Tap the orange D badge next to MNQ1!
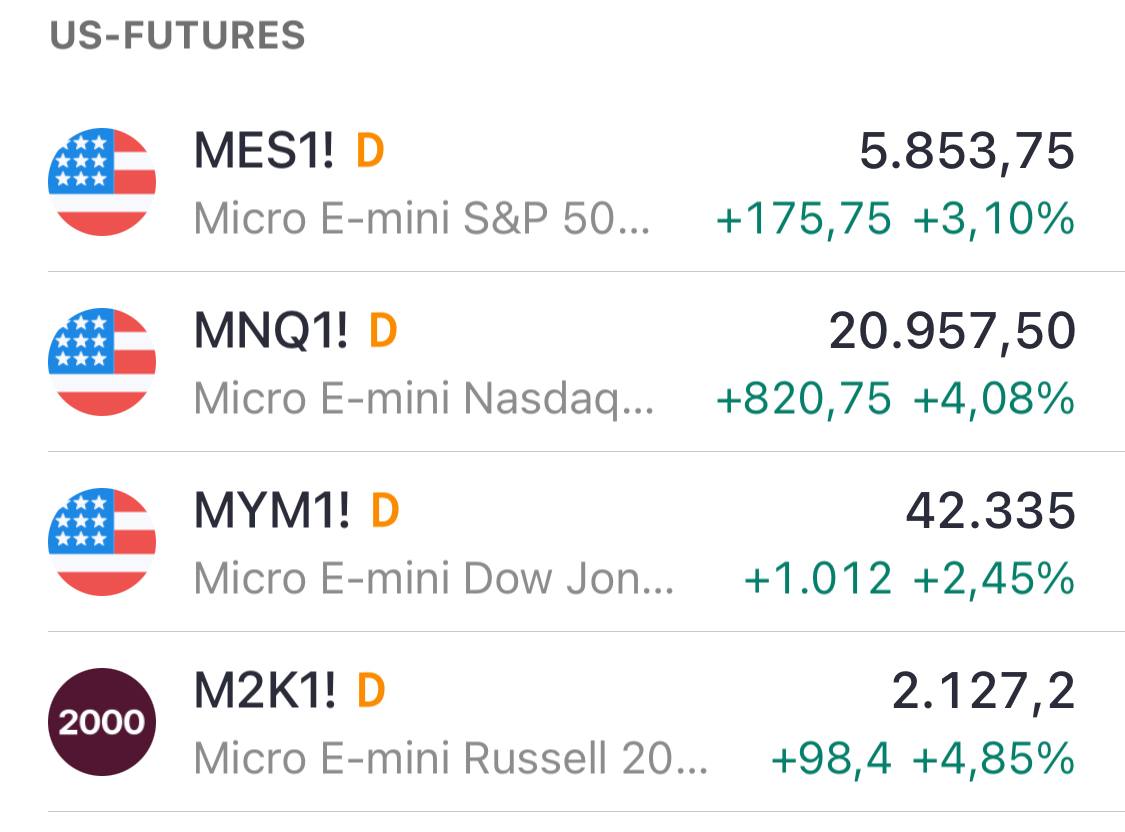This screenshot has width=1125, height=832. pos(383,332)
